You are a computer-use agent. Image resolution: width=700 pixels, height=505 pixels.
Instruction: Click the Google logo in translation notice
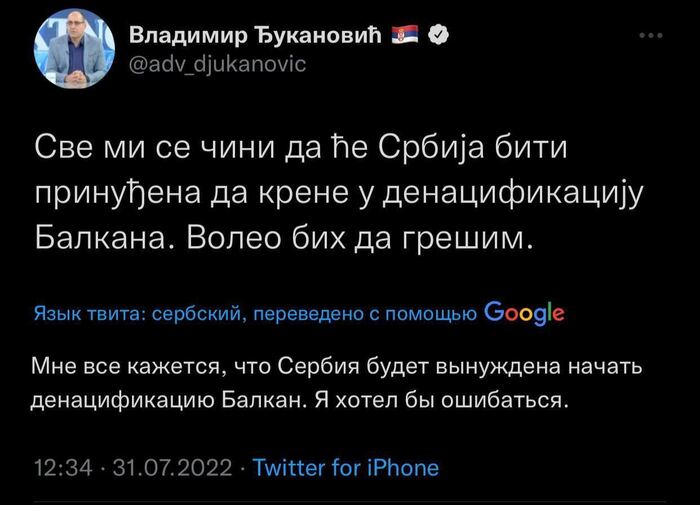(x=524, y=314)
